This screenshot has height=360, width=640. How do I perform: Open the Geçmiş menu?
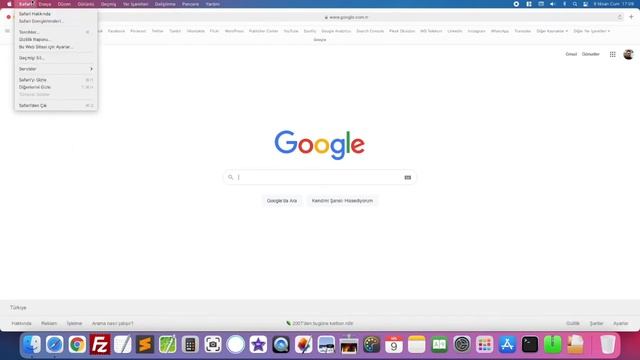[109, 4]
